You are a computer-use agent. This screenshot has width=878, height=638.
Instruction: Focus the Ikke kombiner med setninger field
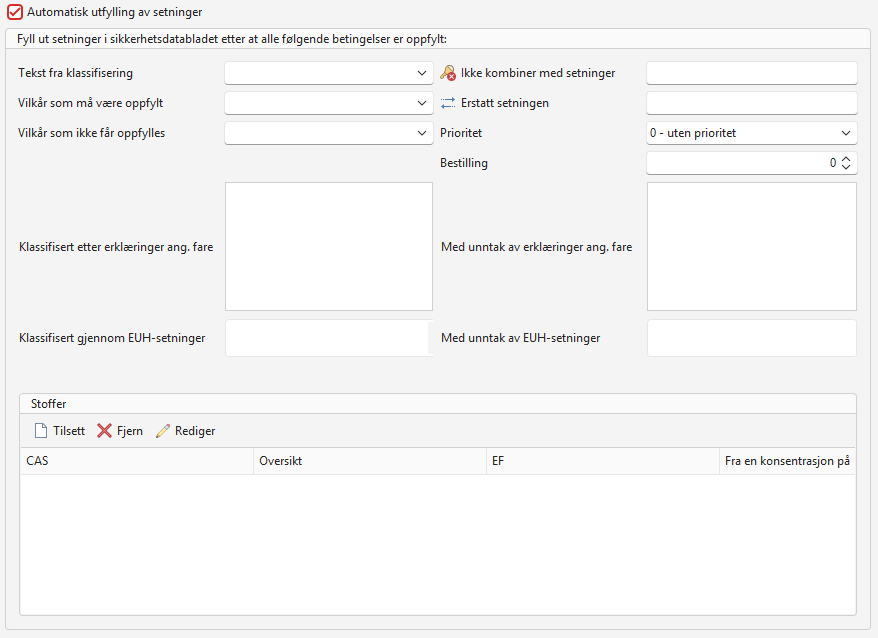coord(751,73)
